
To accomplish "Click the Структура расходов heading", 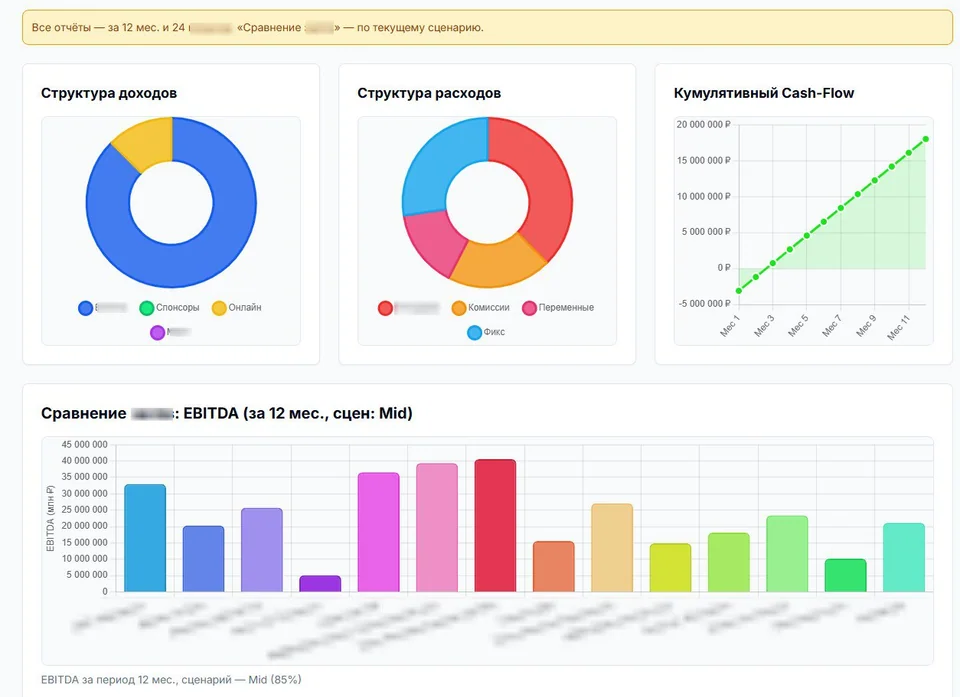I will pos(429,93).
